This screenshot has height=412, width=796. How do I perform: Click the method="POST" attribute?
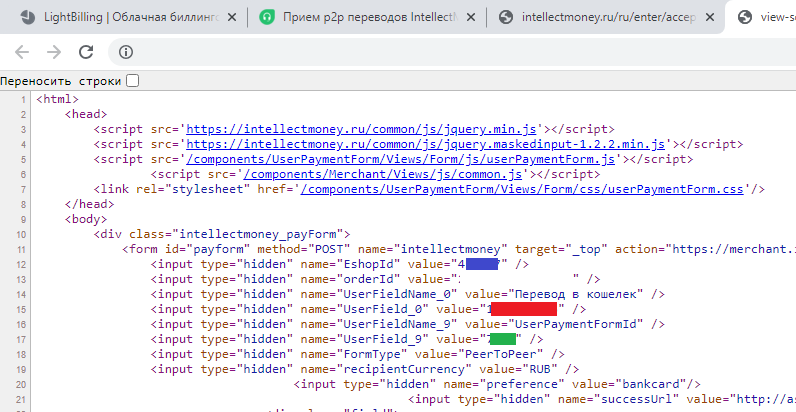[x=304, y=249]
